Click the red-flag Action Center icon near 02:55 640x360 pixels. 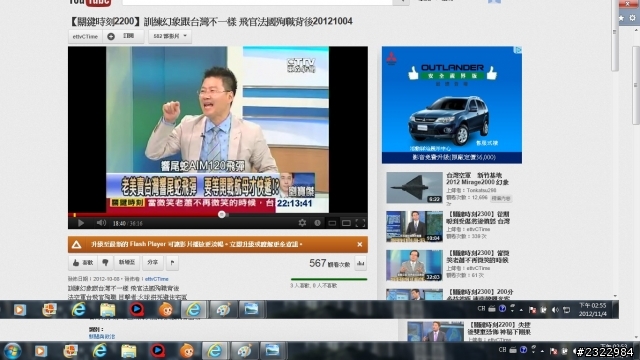click(x=532, y=310)
